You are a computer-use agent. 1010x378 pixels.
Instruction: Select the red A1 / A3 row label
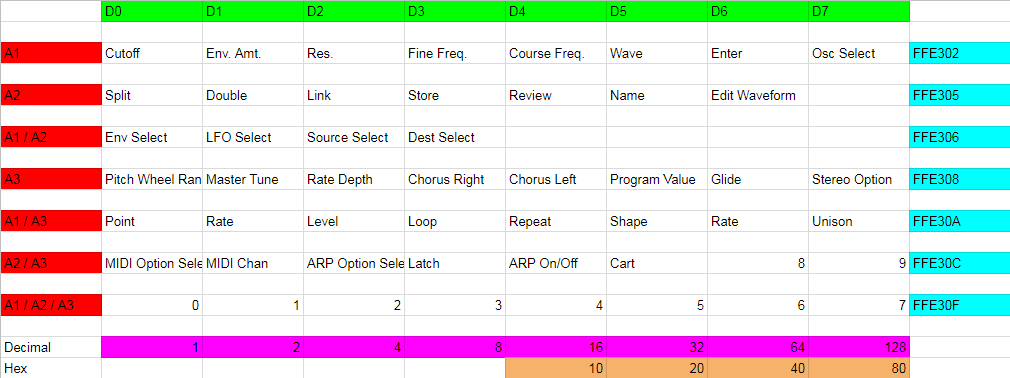click(x=51, y=222)
